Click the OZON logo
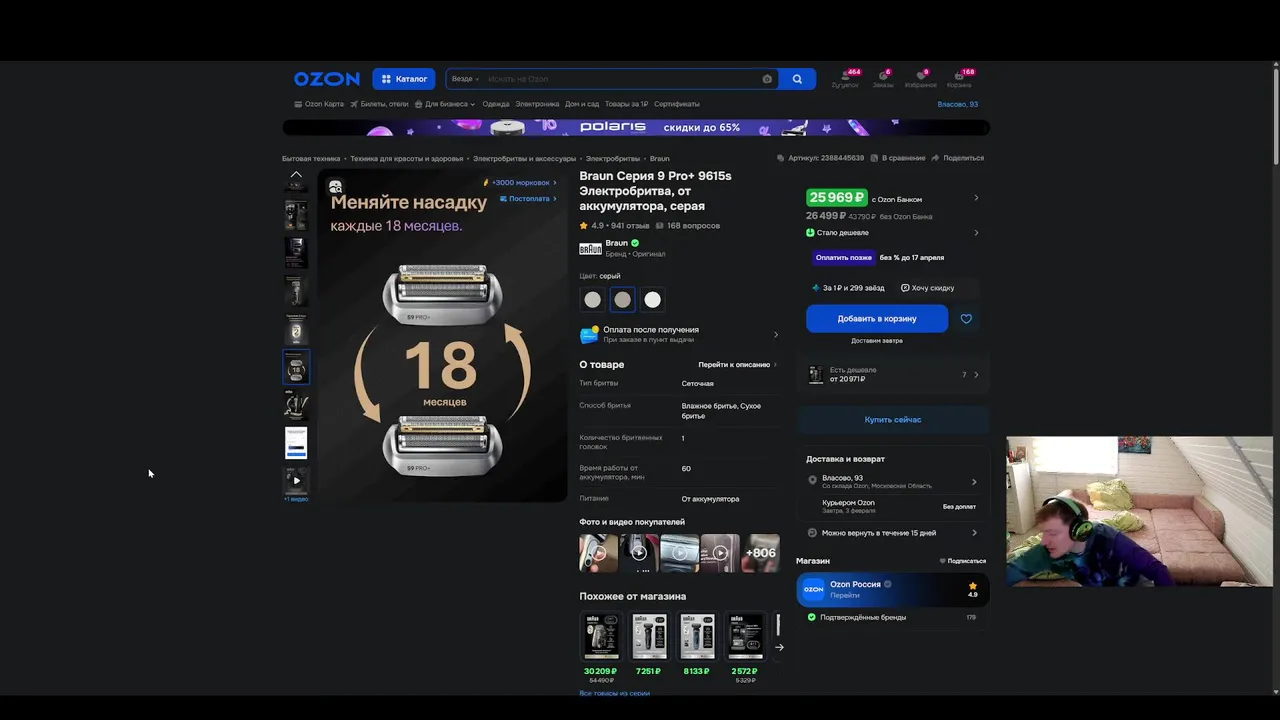1280x720 pixels. pos(326,79)
